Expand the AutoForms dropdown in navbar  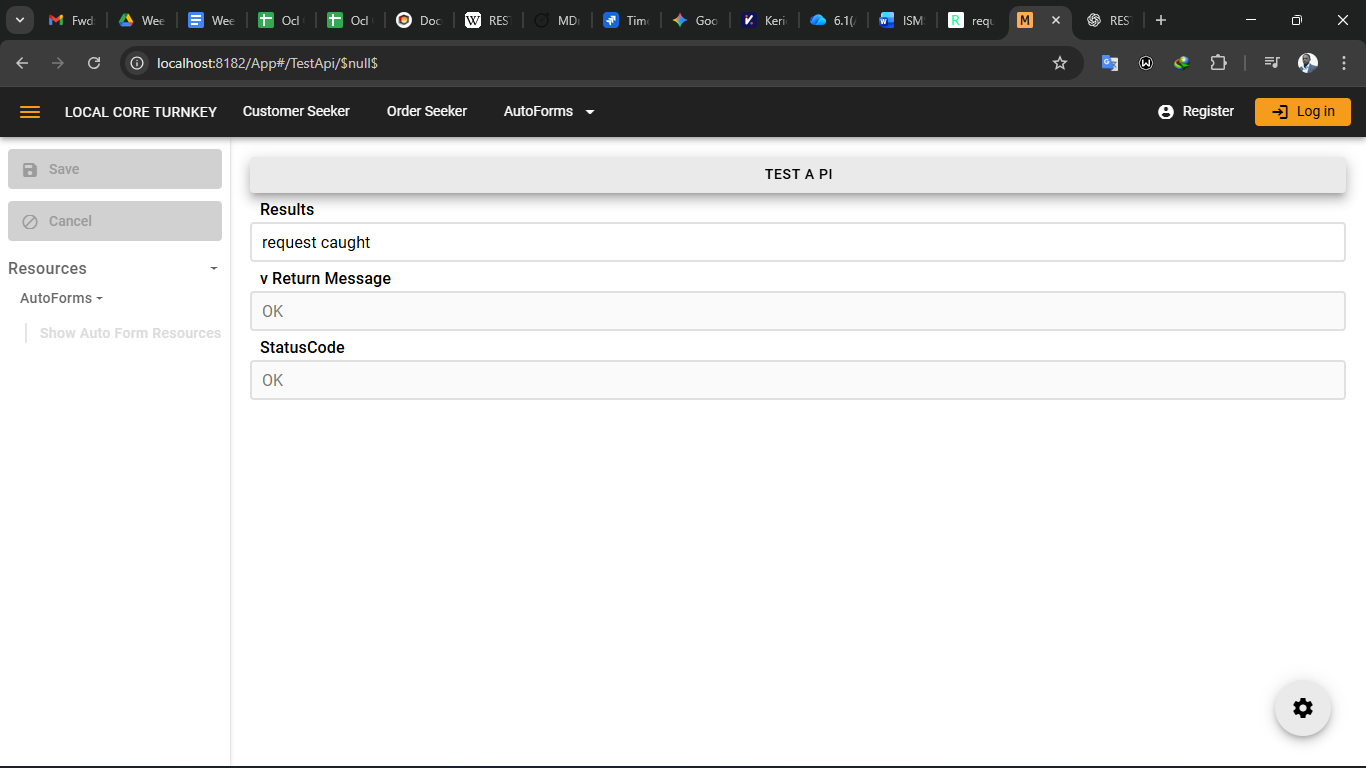click(x=549, y=112)
